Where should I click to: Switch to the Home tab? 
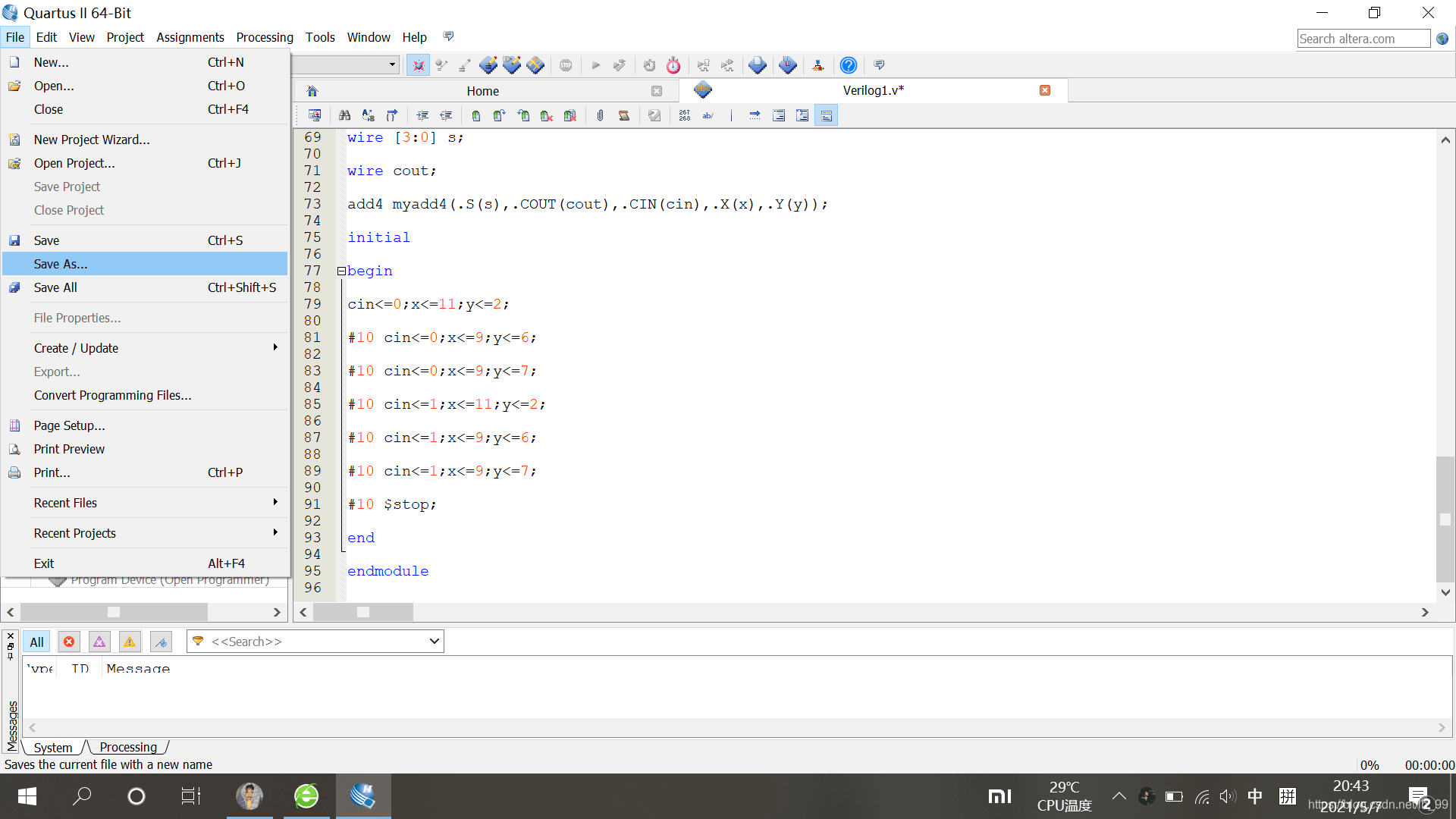click(x=482, y=91)
